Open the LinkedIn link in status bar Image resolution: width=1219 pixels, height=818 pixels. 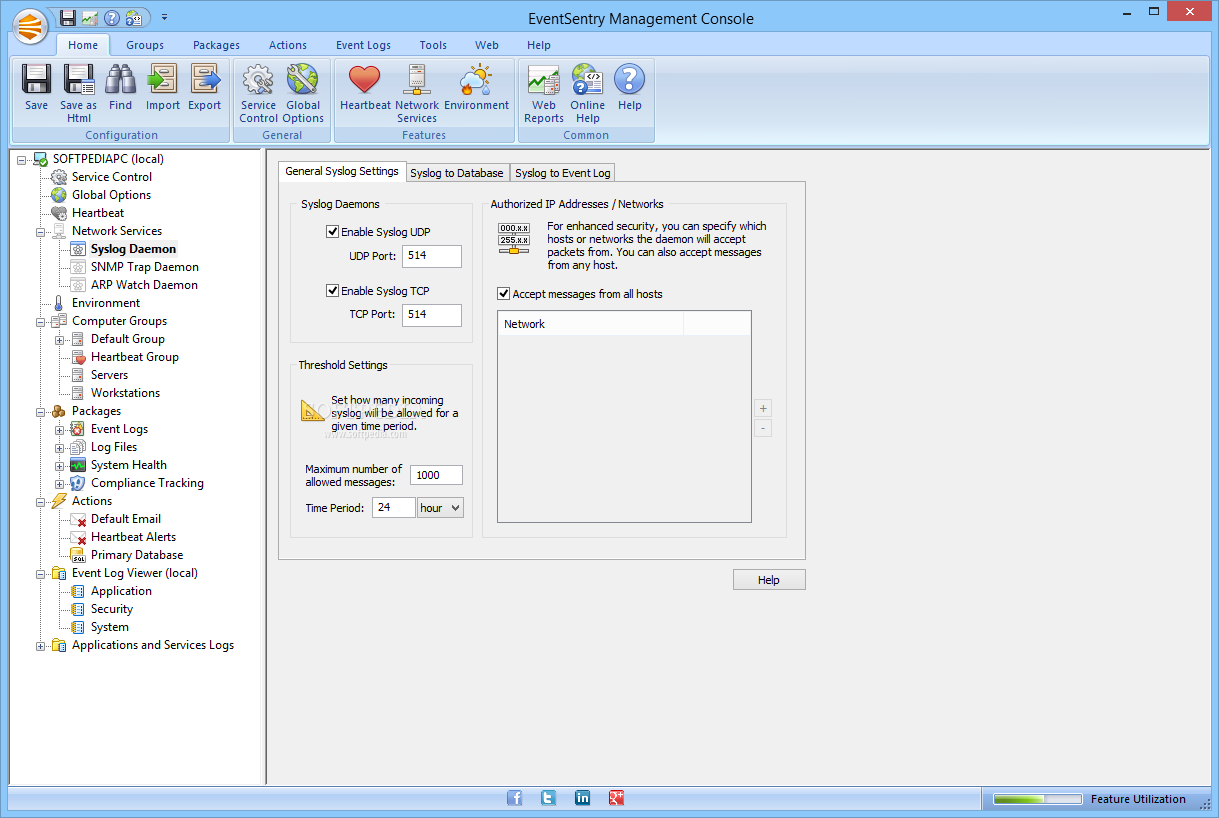point(582,798)
